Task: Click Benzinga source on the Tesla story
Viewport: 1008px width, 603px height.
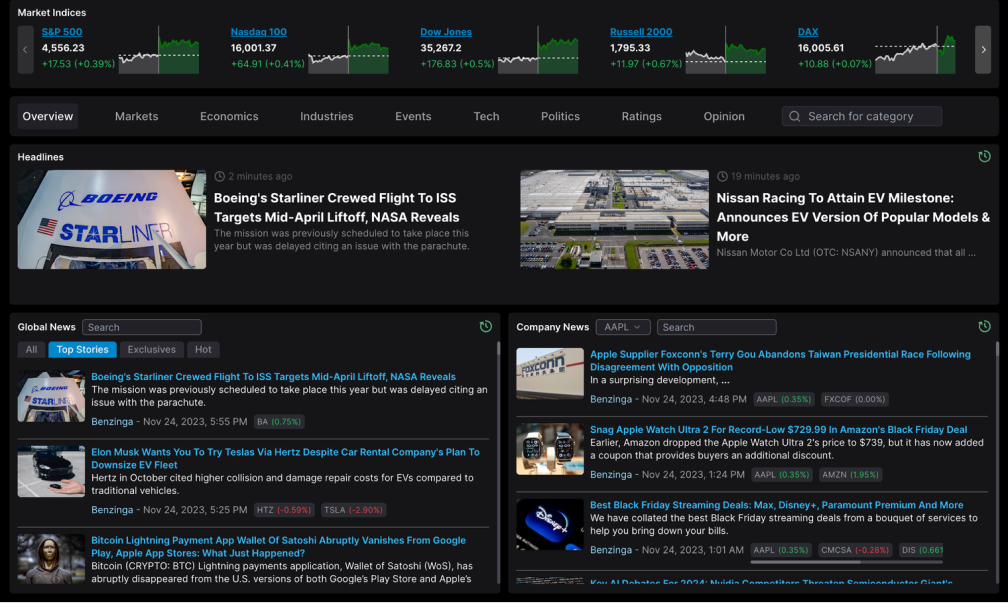Action: [x=112, y=510]
